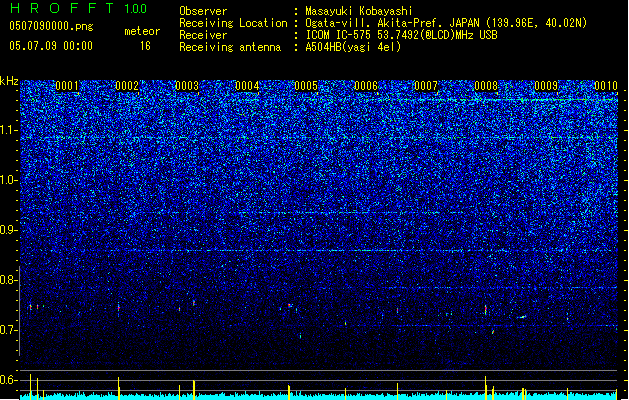Click the 1.1 kHz axis label

point(8,130)
